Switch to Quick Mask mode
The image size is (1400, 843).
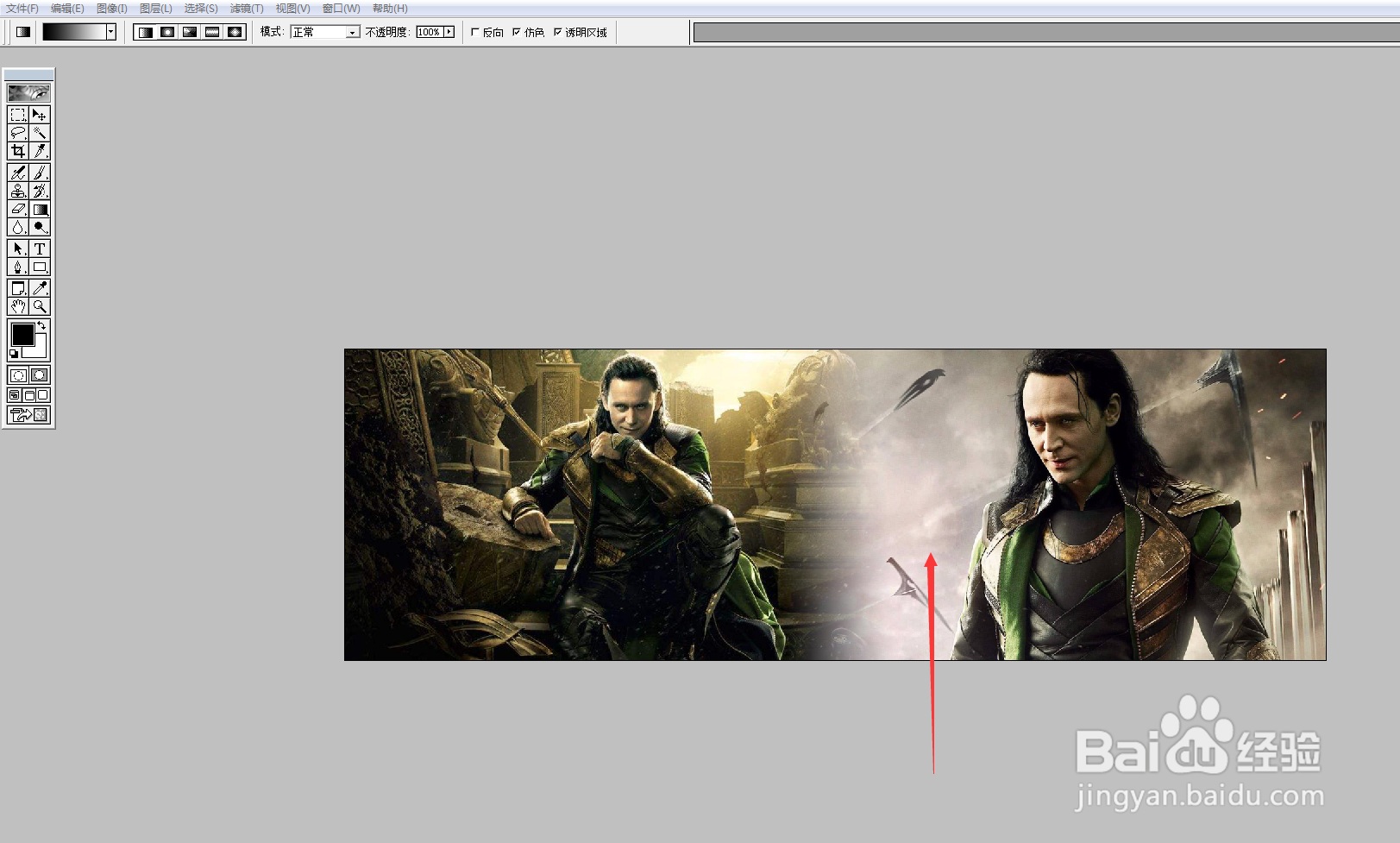(x=40, y=375)
